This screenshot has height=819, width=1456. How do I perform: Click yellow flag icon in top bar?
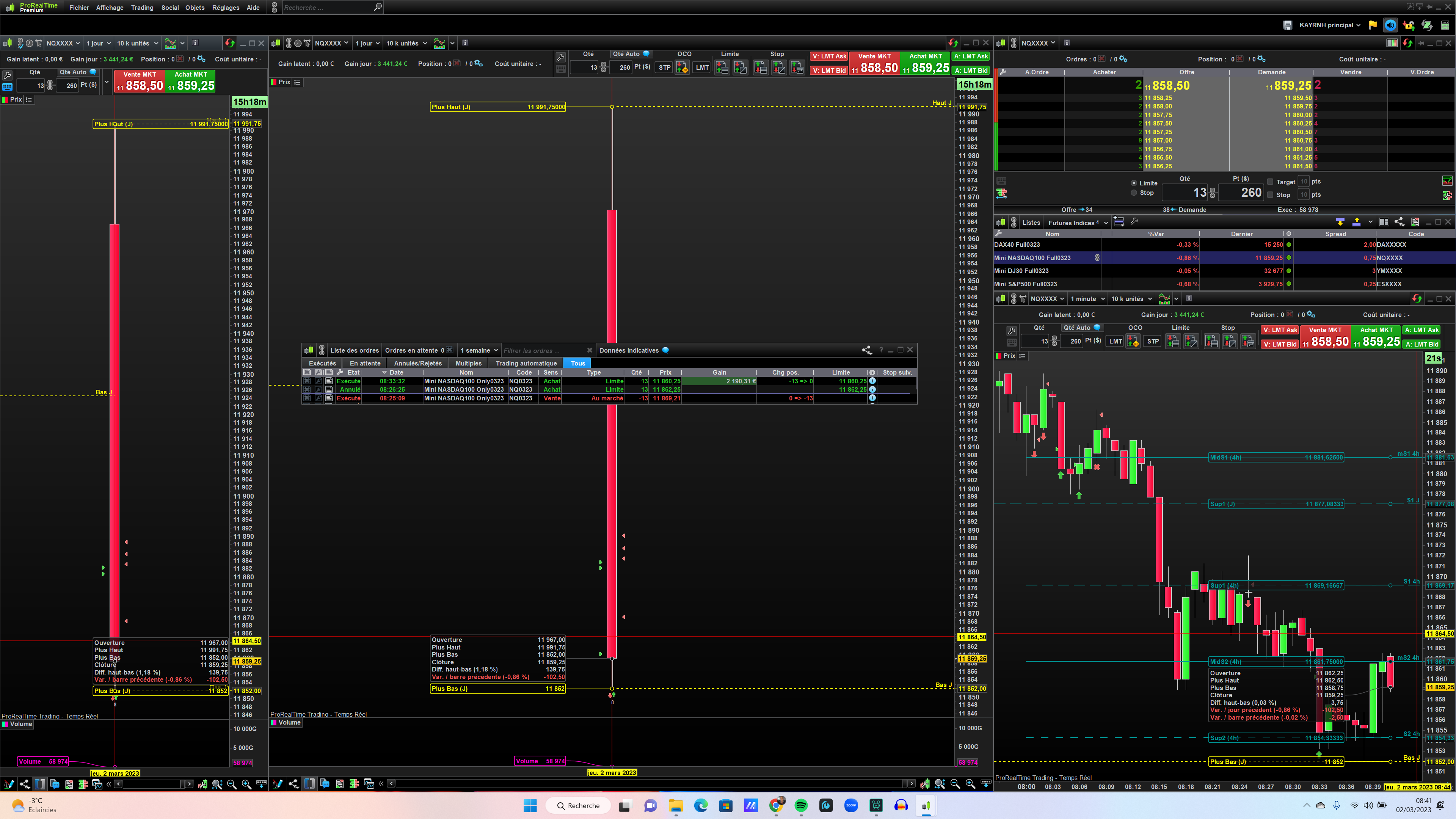[x=1373, y=25]
